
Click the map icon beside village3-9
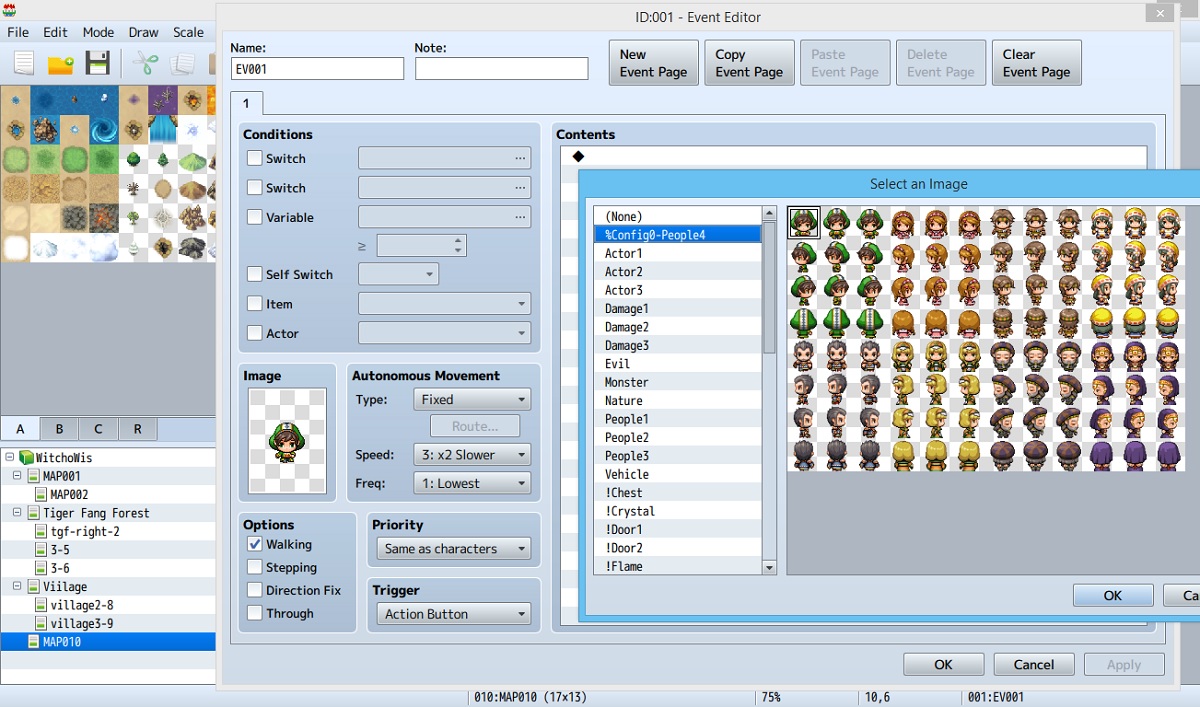41,623
